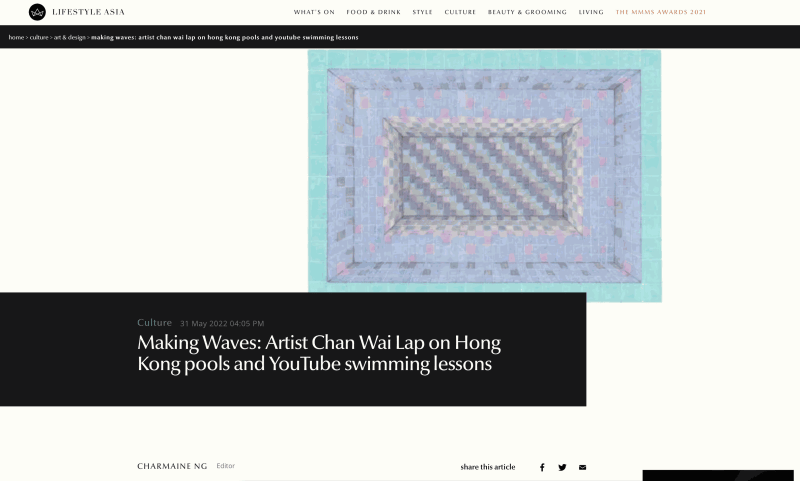This screenshot has width=800, height=481.
Task: Open the Beauty & Grooming menu
Action: coord(527,12)
